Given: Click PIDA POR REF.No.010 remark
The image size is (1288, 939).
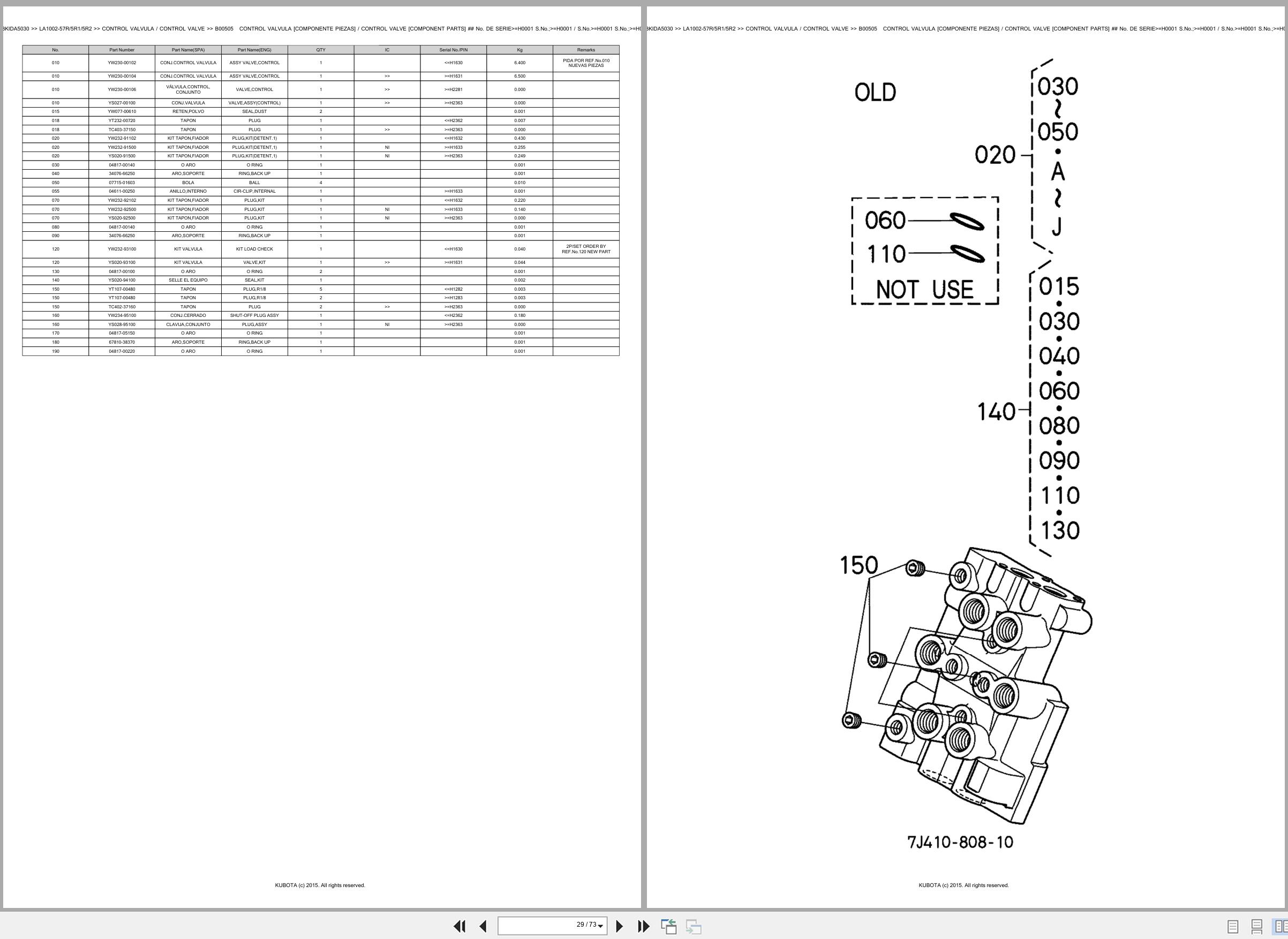Looking at the screenshot, I should [x=586, y=63].
